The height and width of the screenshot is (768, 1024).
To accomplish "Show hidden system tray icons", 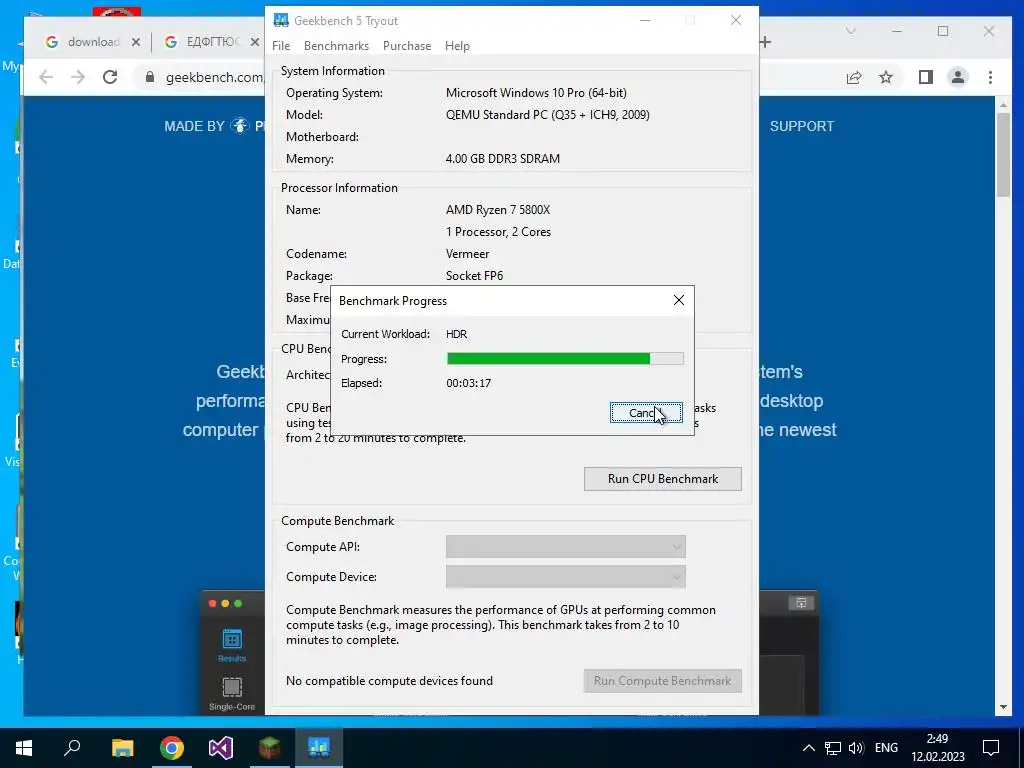I will pyautogui.click(x=808, y=748).
